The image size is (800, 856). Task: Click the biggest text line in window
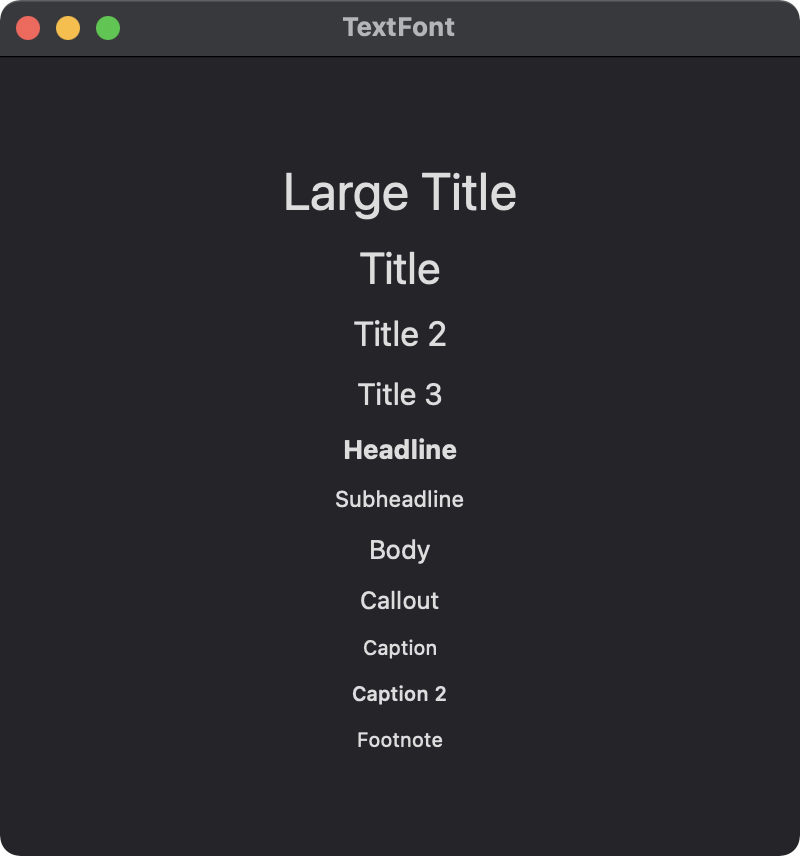[x=400, y=192]
